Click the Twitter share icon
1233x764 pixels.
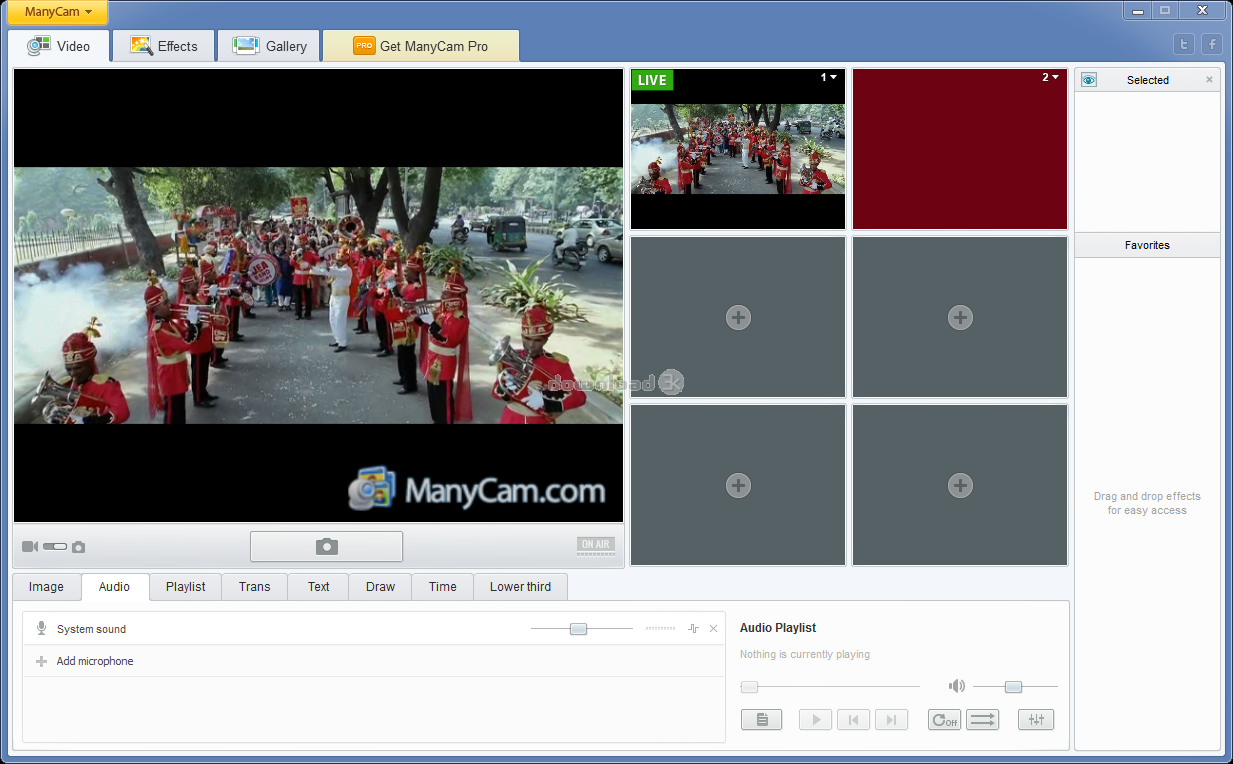coord(1184,44)
